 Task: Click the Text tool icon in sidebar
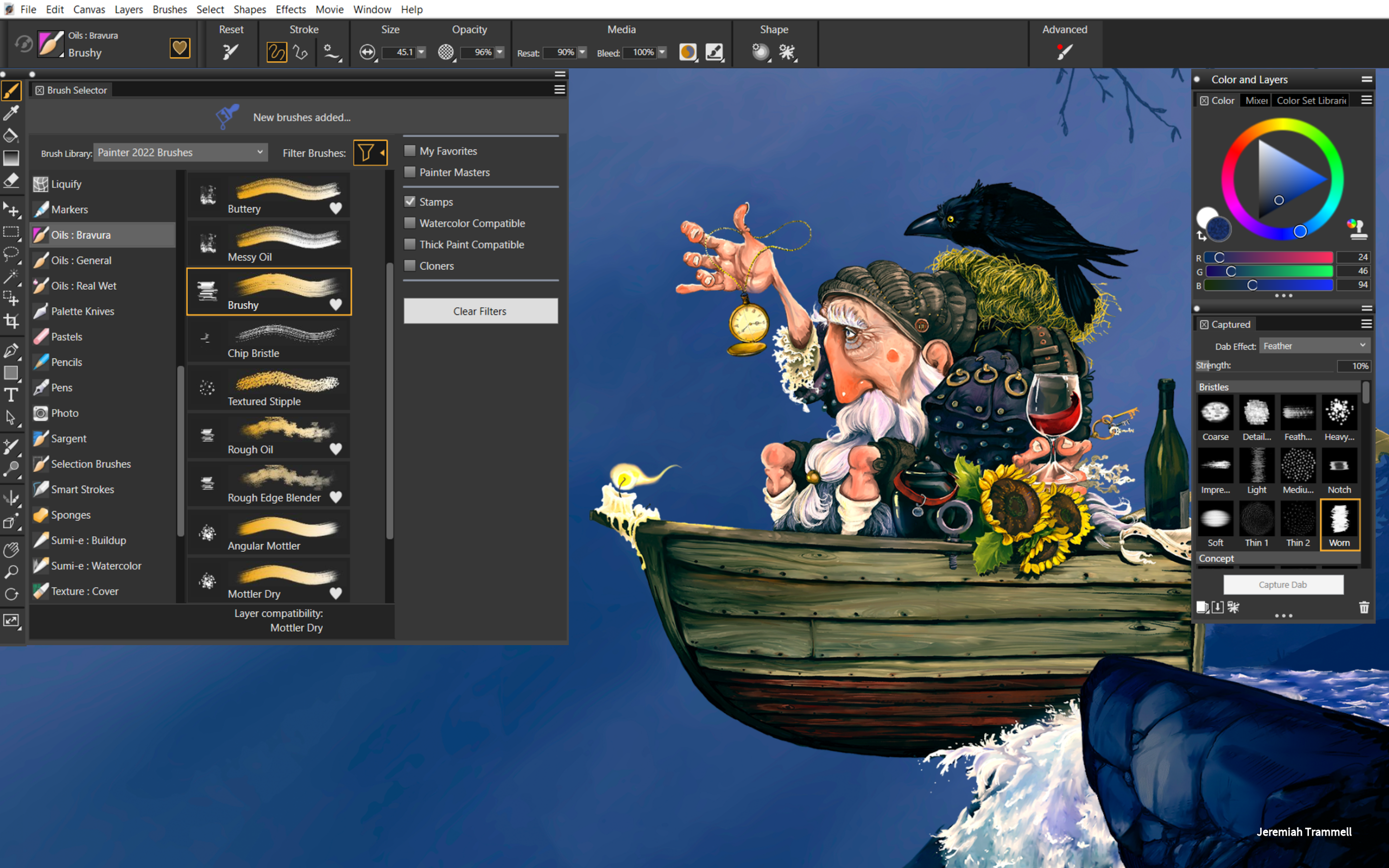[x=11, y=393]
